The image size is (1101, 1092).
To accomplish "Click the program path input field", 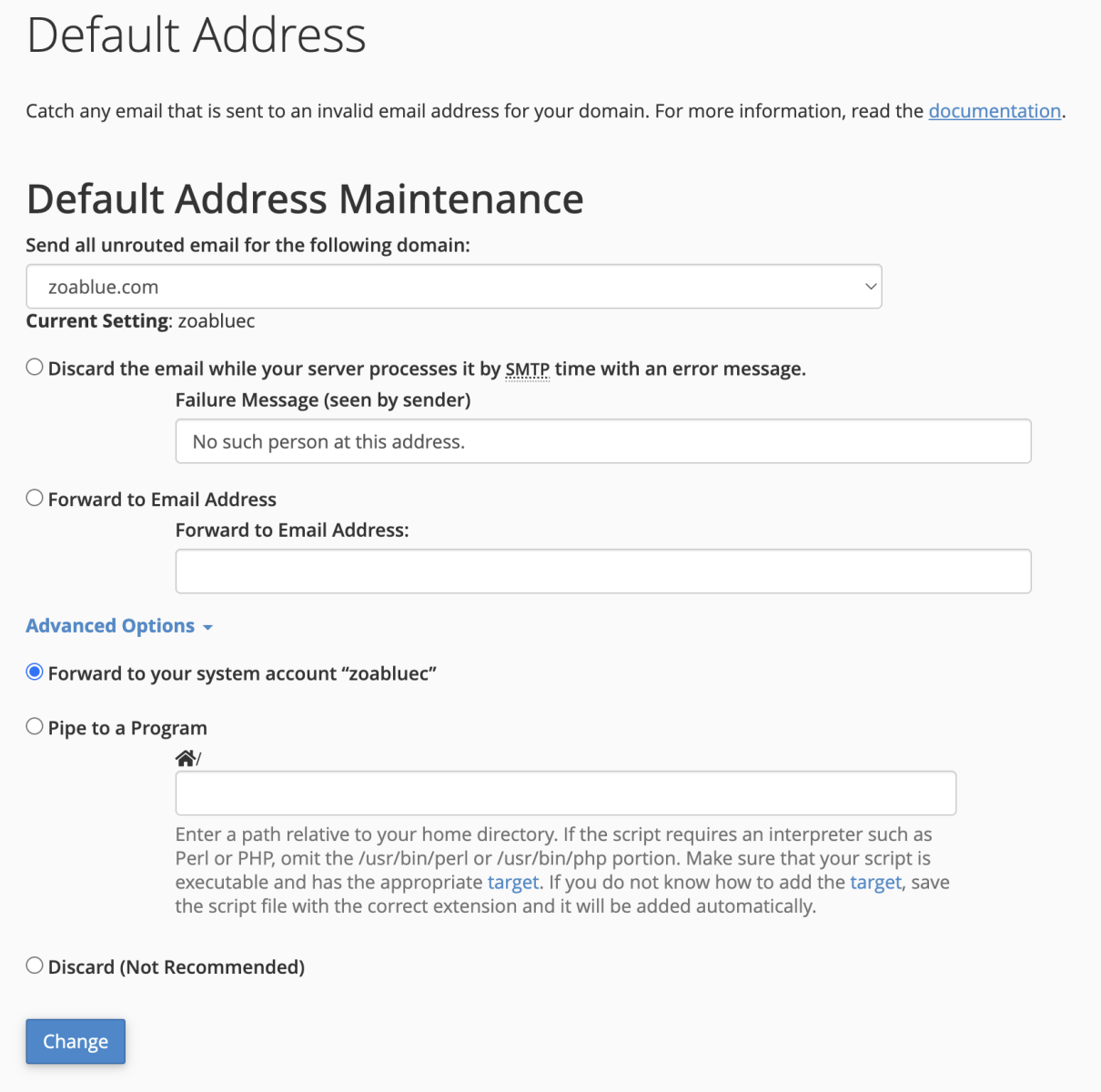I will (565, 794).
